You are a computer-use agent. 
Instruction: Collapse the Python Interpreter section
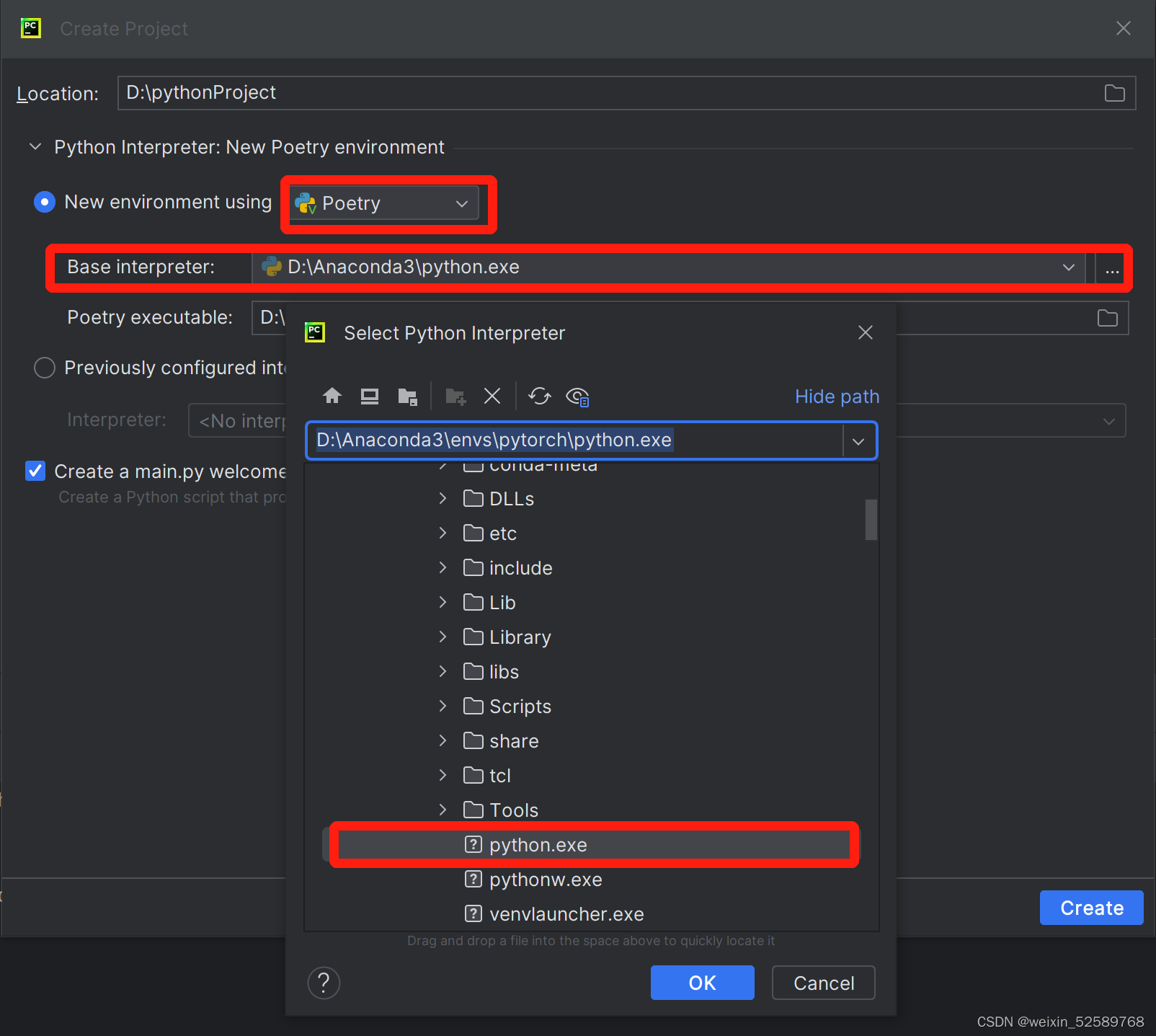(x=35, y=146)
